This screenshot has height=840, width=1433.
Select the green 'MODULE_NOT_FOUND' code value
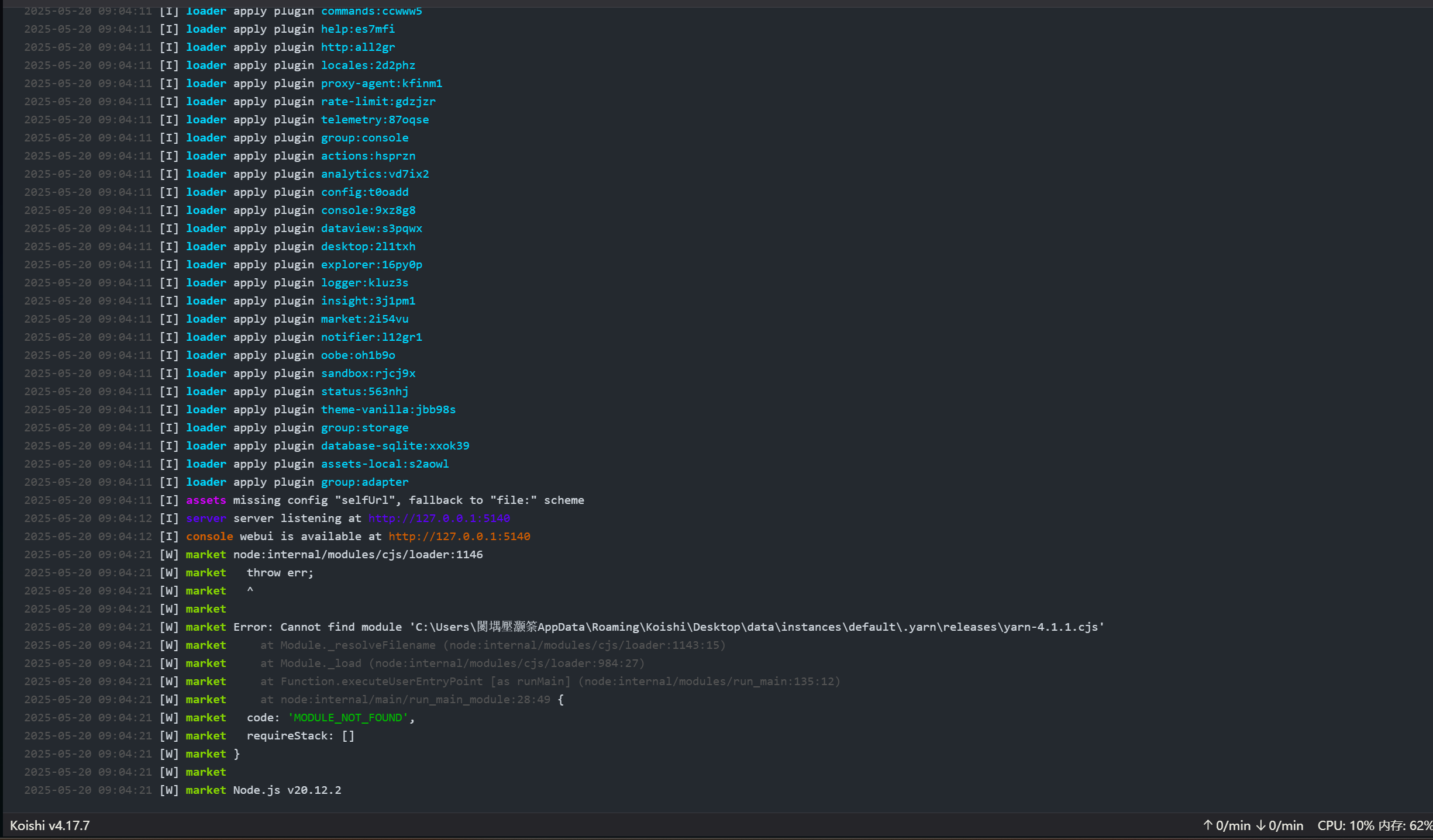348,717
